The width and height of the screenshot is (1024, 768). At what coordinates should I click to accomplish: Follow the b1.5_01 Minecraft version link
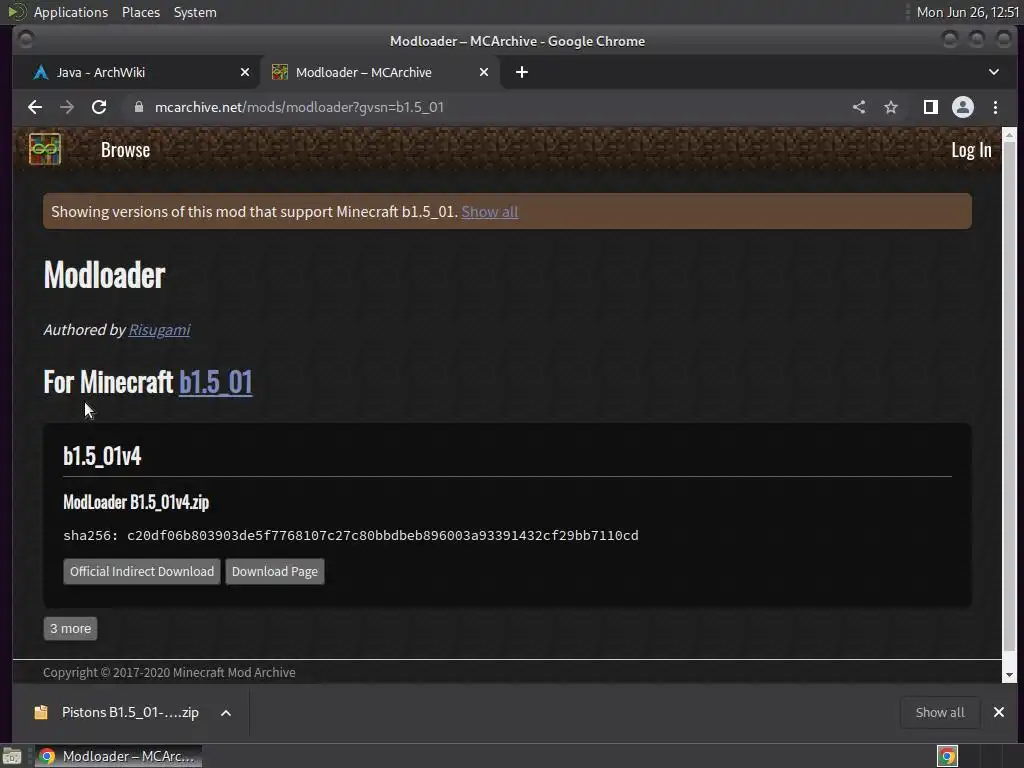click(216, 382)
